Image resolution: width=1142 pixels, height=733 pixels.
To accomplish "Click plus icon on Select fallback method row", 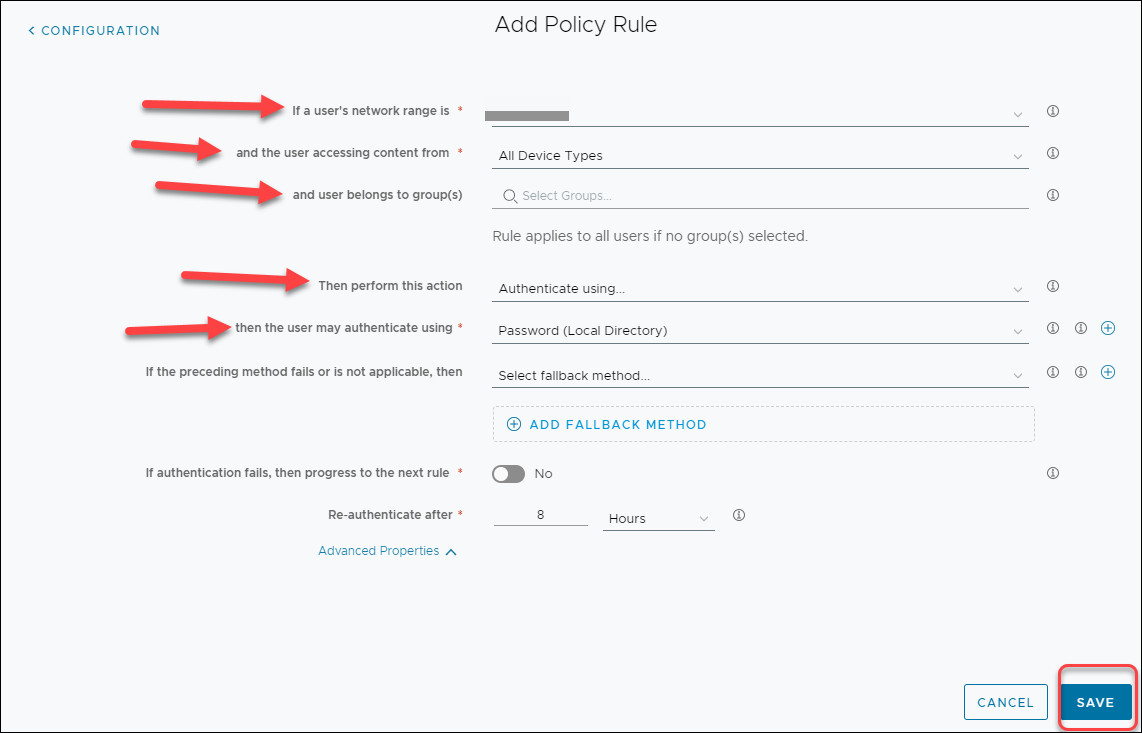I will coord(1108,372).
